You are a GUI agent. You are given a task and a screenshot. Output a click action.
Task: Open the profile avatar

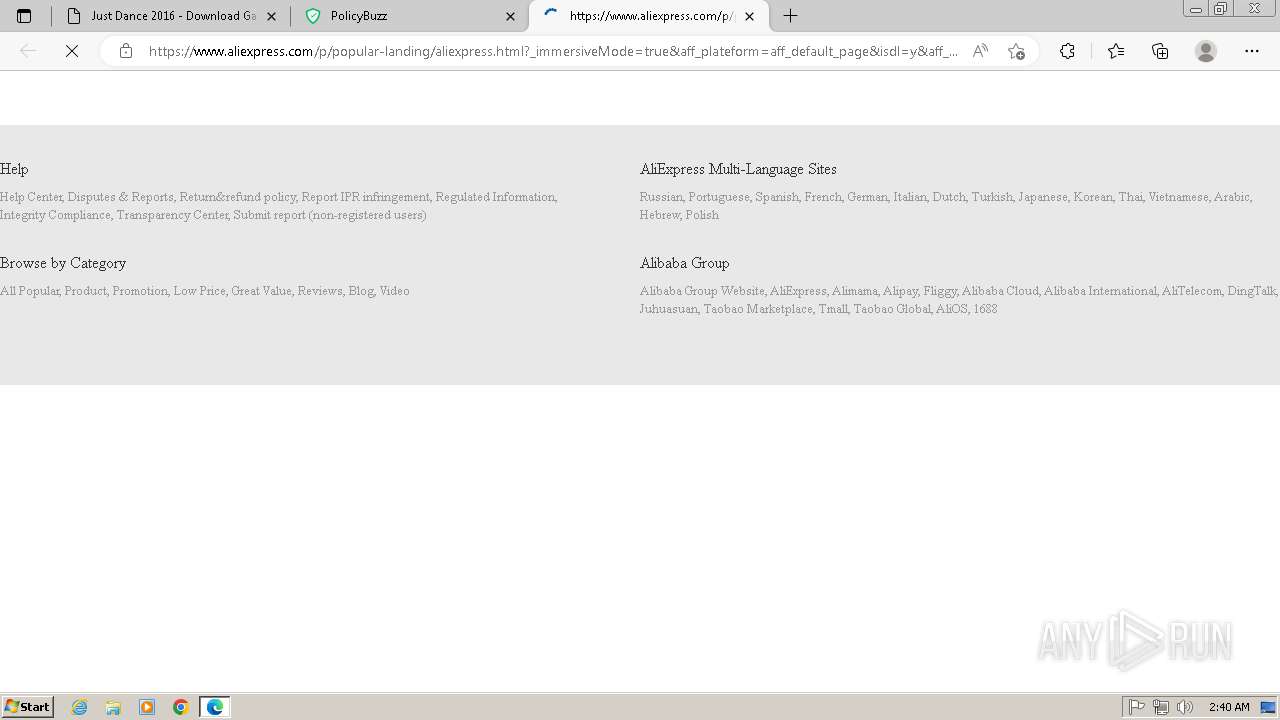click(1206, 51)
